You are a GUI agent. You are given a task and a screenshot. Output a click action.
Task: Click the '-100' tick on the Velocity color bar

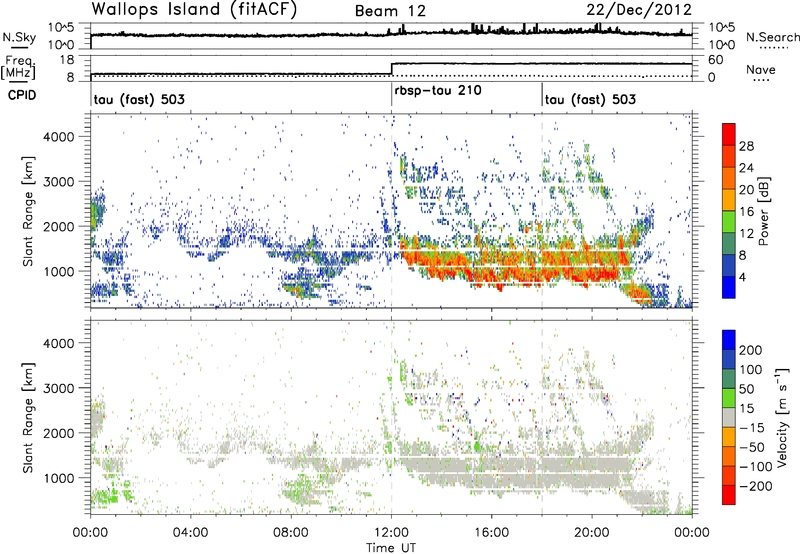[756, 467]
